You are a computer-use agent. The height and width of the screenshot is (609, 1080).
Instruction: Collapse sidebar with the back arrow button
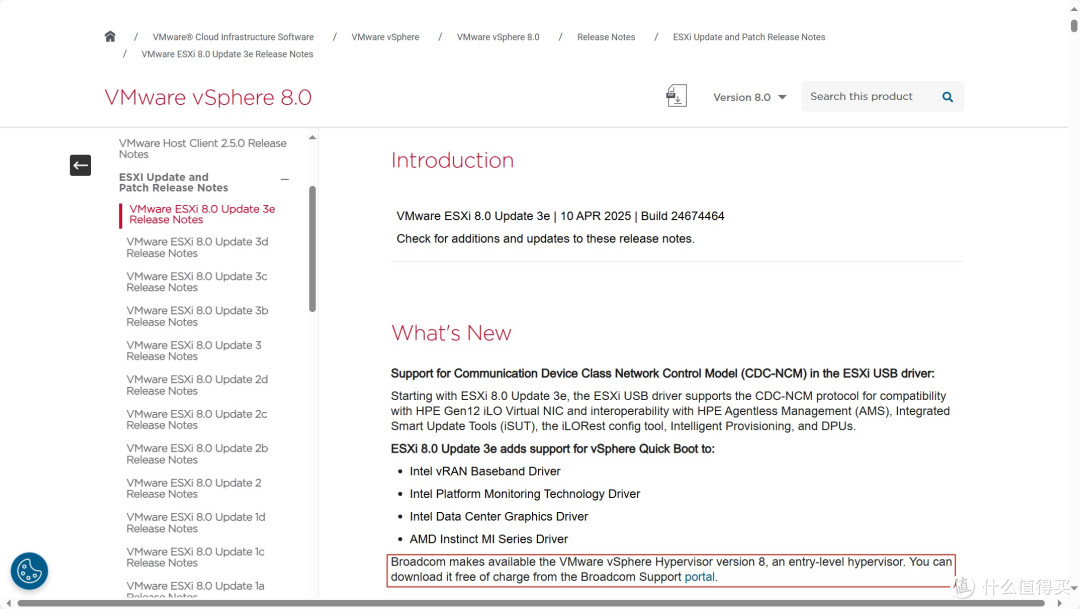[x=81, y=165]
